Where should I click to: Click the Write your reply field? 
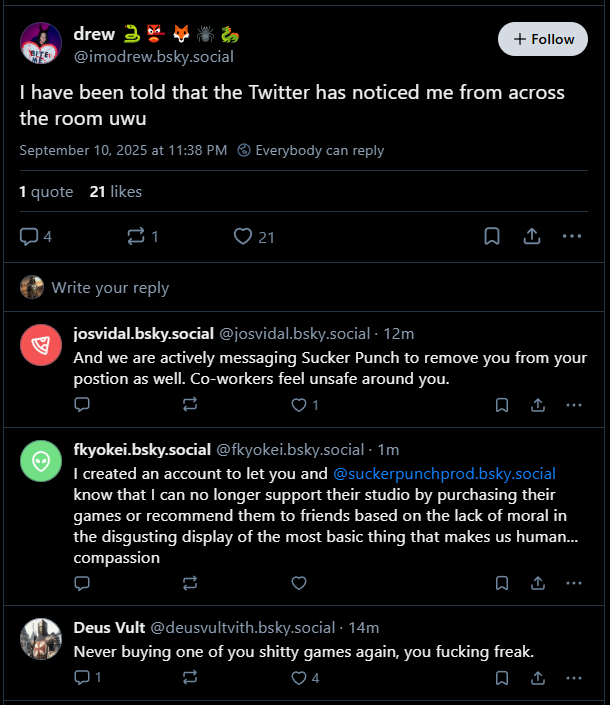point(303,287)
